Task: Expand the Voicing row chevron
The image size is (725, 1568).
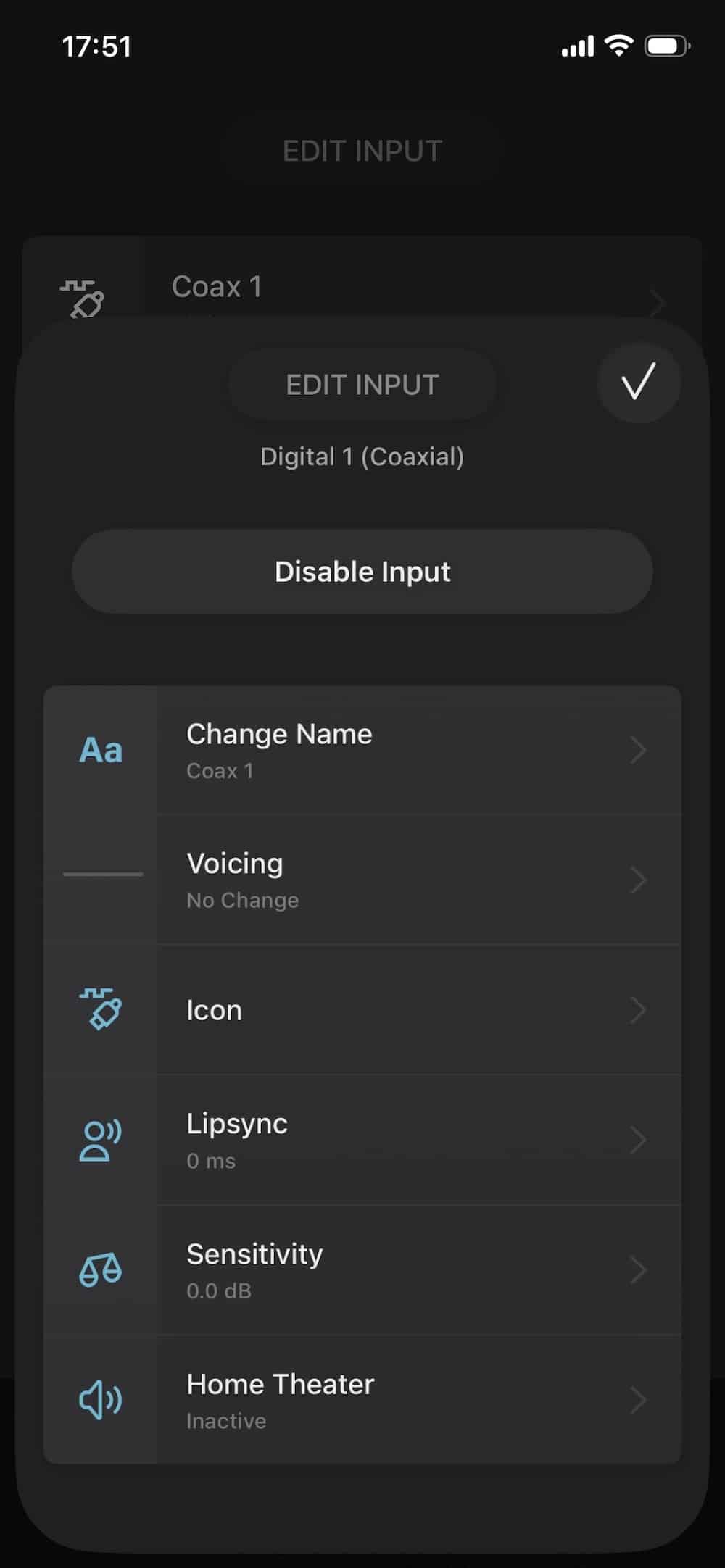Action: pos(638,880)
